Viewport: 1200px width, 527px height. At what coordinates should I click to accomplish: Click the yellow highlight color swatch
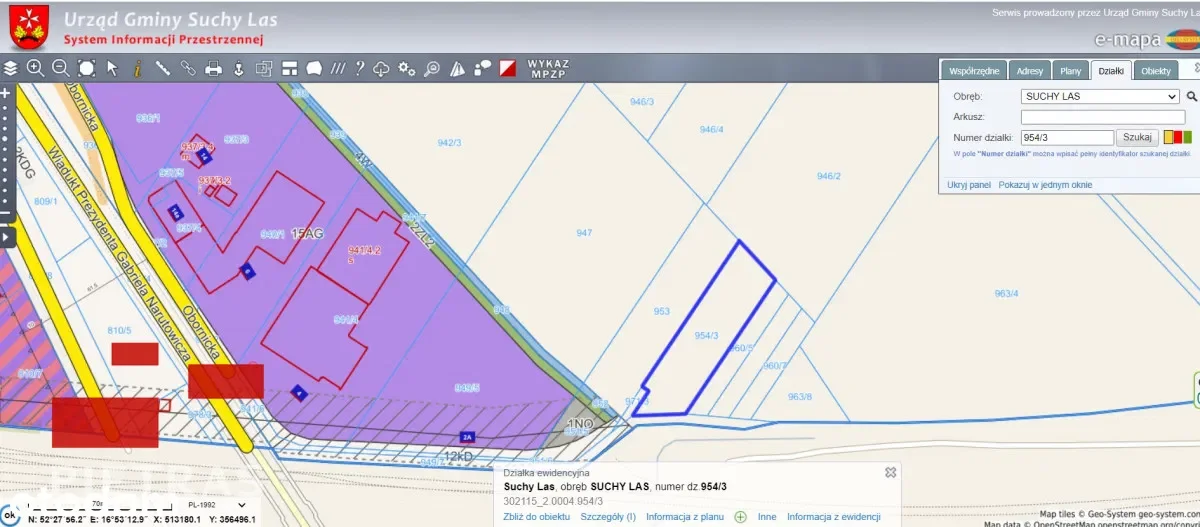(x=1168, y=137)
